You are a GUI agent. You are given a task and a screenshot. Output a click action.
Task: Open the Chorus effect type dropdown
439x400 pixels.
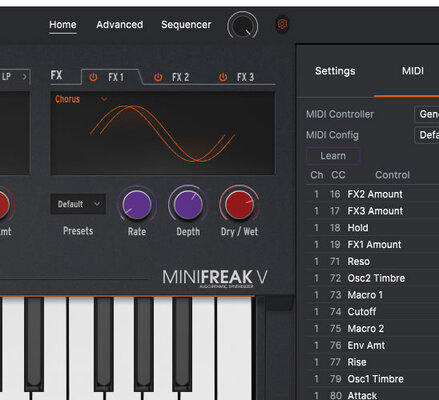[x=81, y=99]
